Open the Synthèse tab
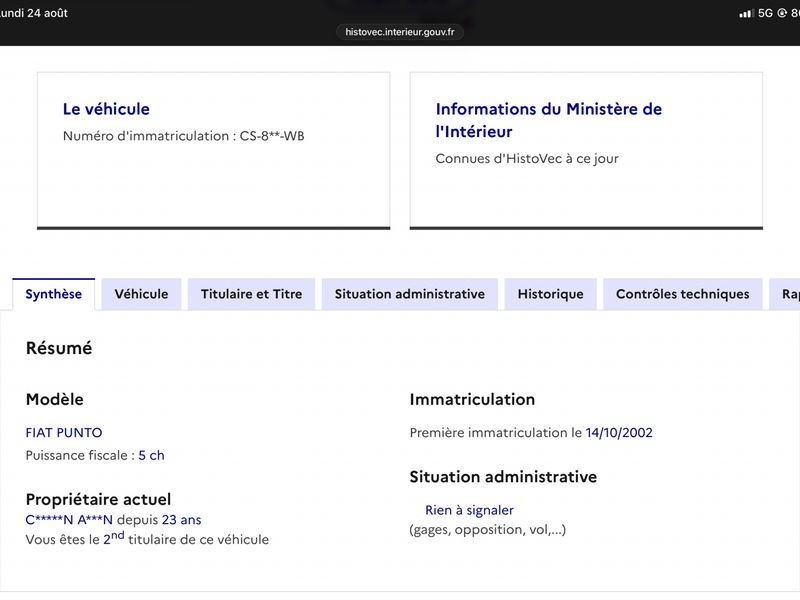Screen dimensions: 800x600 click(54, 294)
